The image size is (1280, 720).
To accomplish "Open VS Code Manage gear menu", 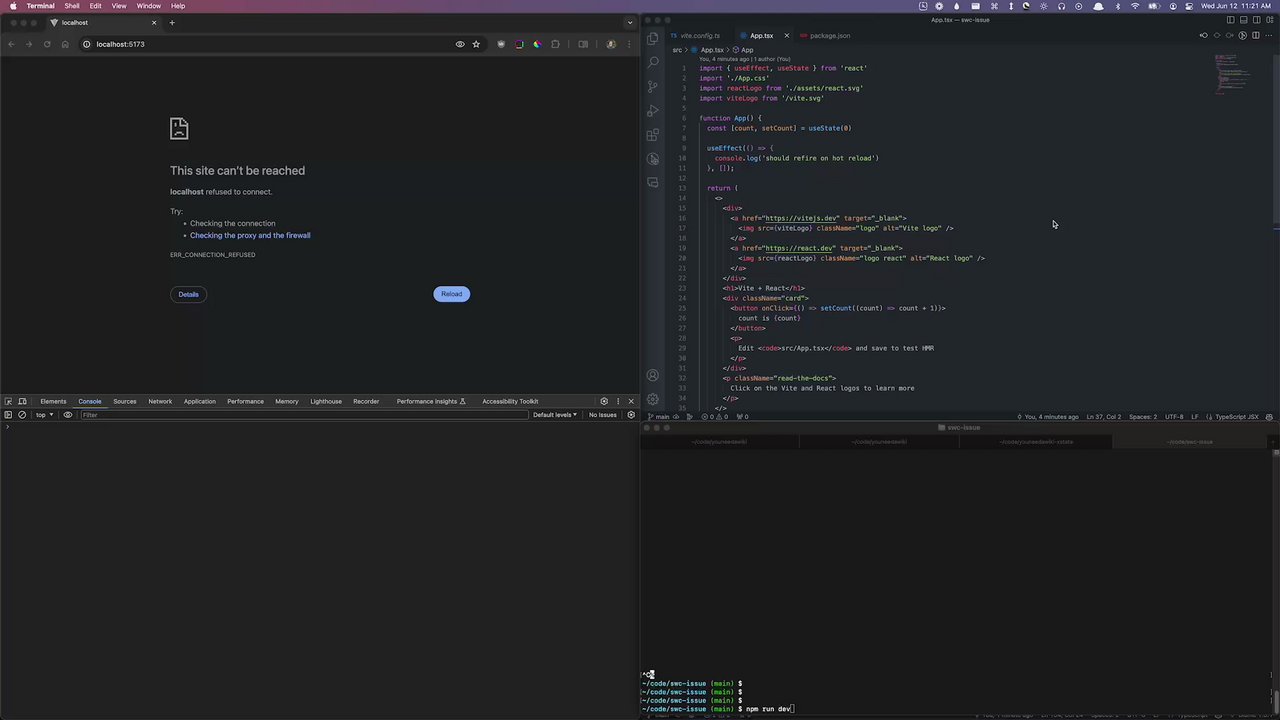I will tap(653, 398).
